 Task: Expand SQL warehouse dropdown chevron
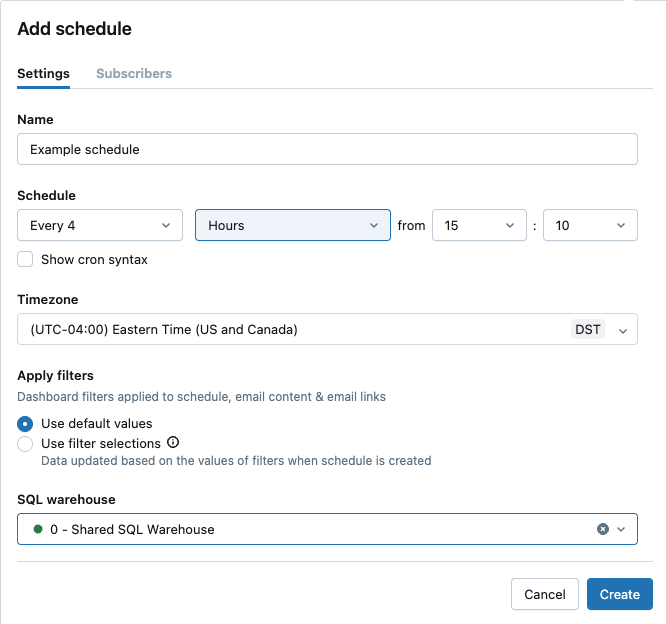(x=621, y=529)
